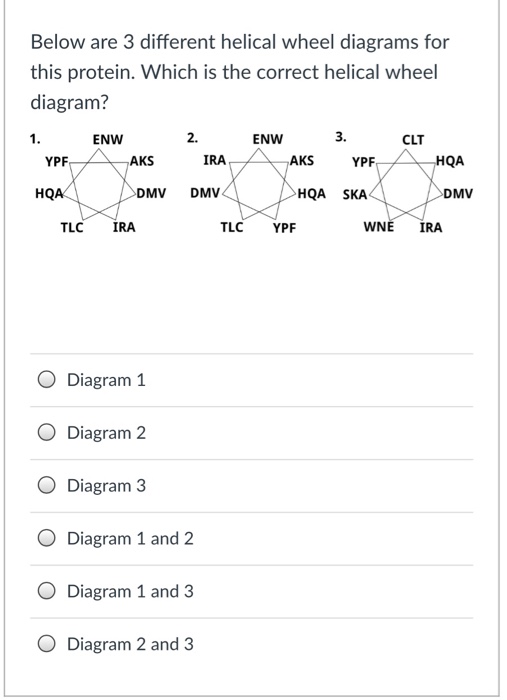The image size is (507, 700).
Task: Click the number 1. diagram label
Action: click(x=35, y=139)
